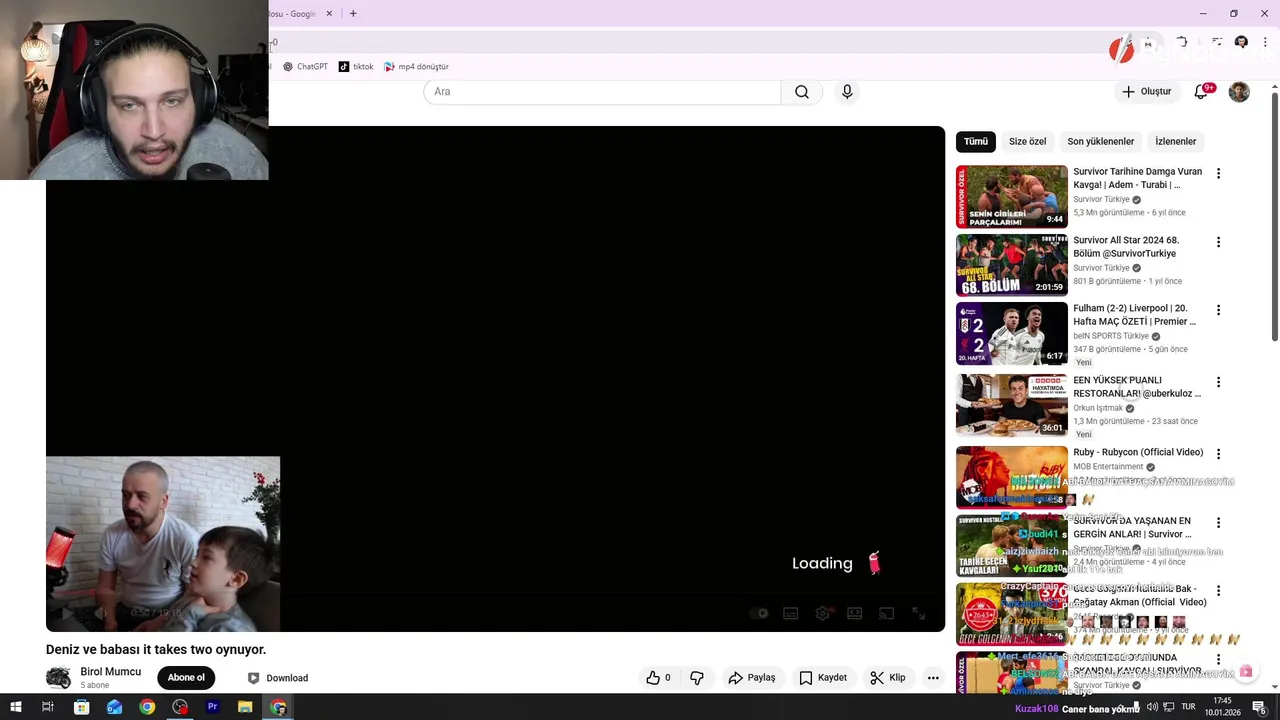Viewport: 1280px width, 720px height.
Task: Open Task View in the taskbar
Action: pos(47,707)
